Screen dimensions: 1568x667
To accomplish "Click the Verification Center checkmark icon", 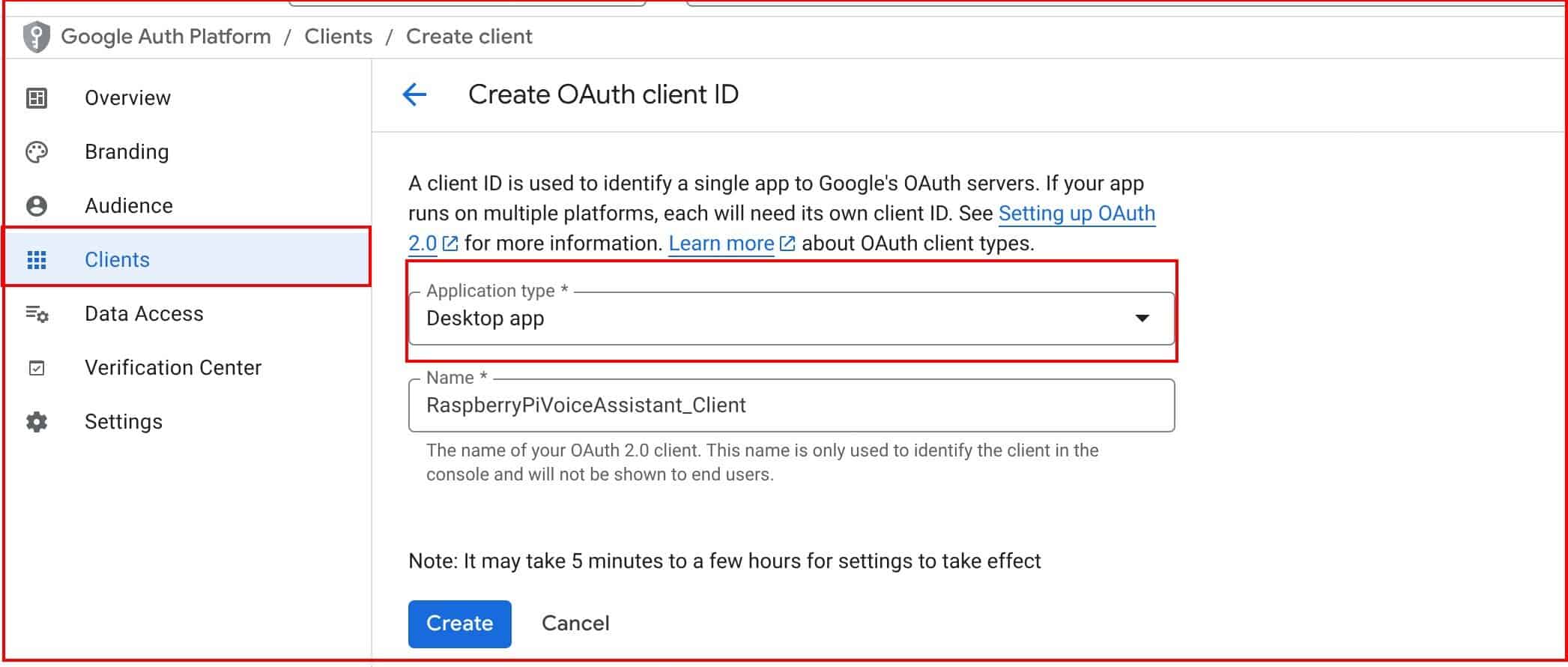I will pos(37,368).
